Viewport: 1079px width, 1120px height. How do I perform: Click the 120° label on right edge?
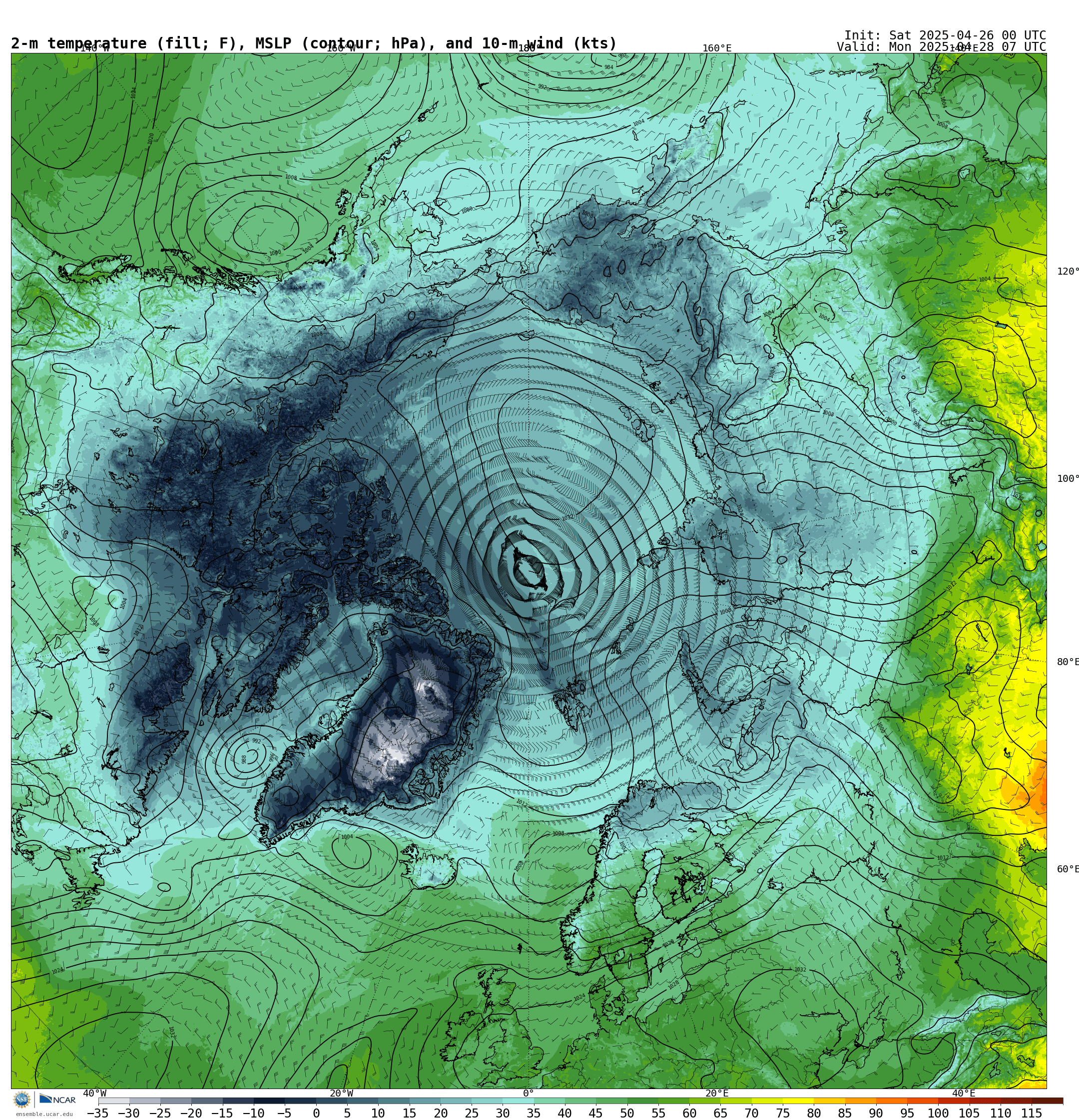pyautogui.click(x=1068, y=272)
